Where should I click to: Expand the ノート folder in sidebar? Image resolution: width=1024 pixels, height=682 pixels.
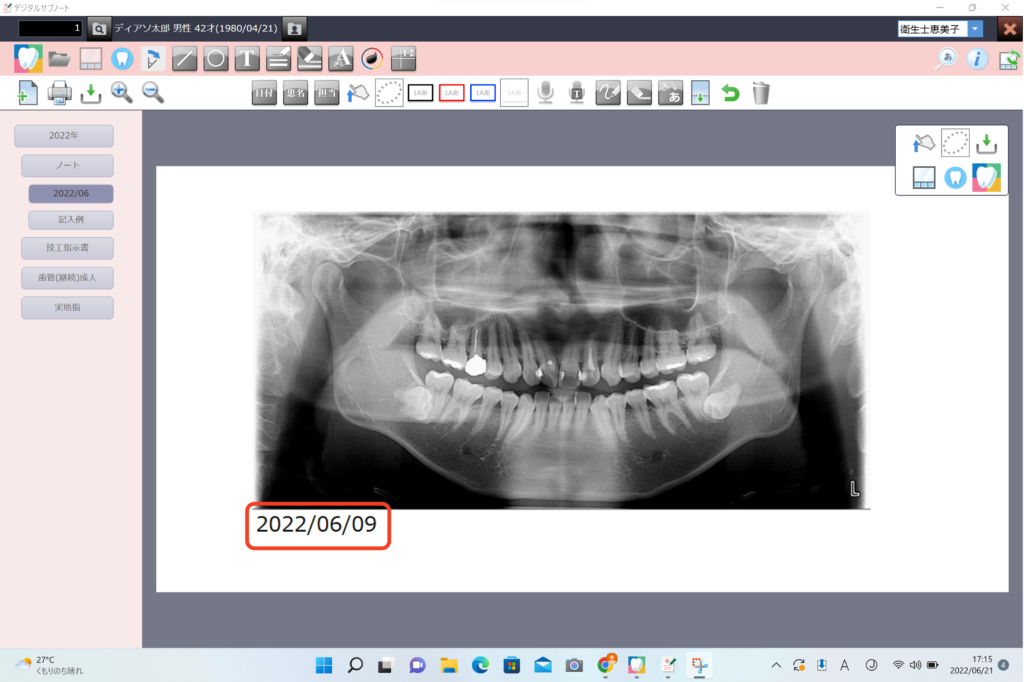click(x=68, y=166)
